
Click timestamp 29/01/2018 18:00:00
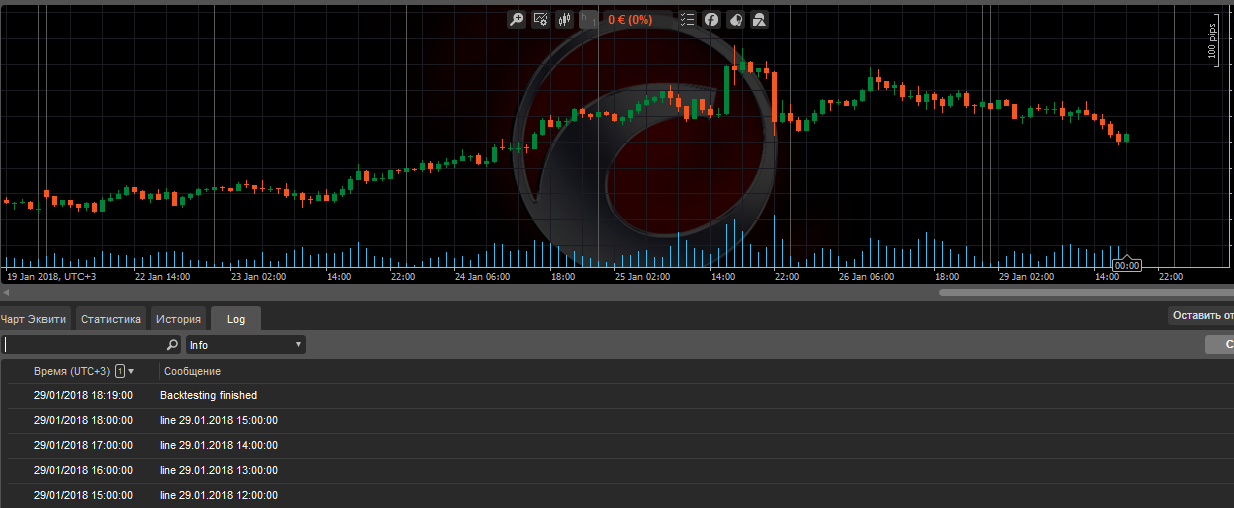(x=83, y=420)
